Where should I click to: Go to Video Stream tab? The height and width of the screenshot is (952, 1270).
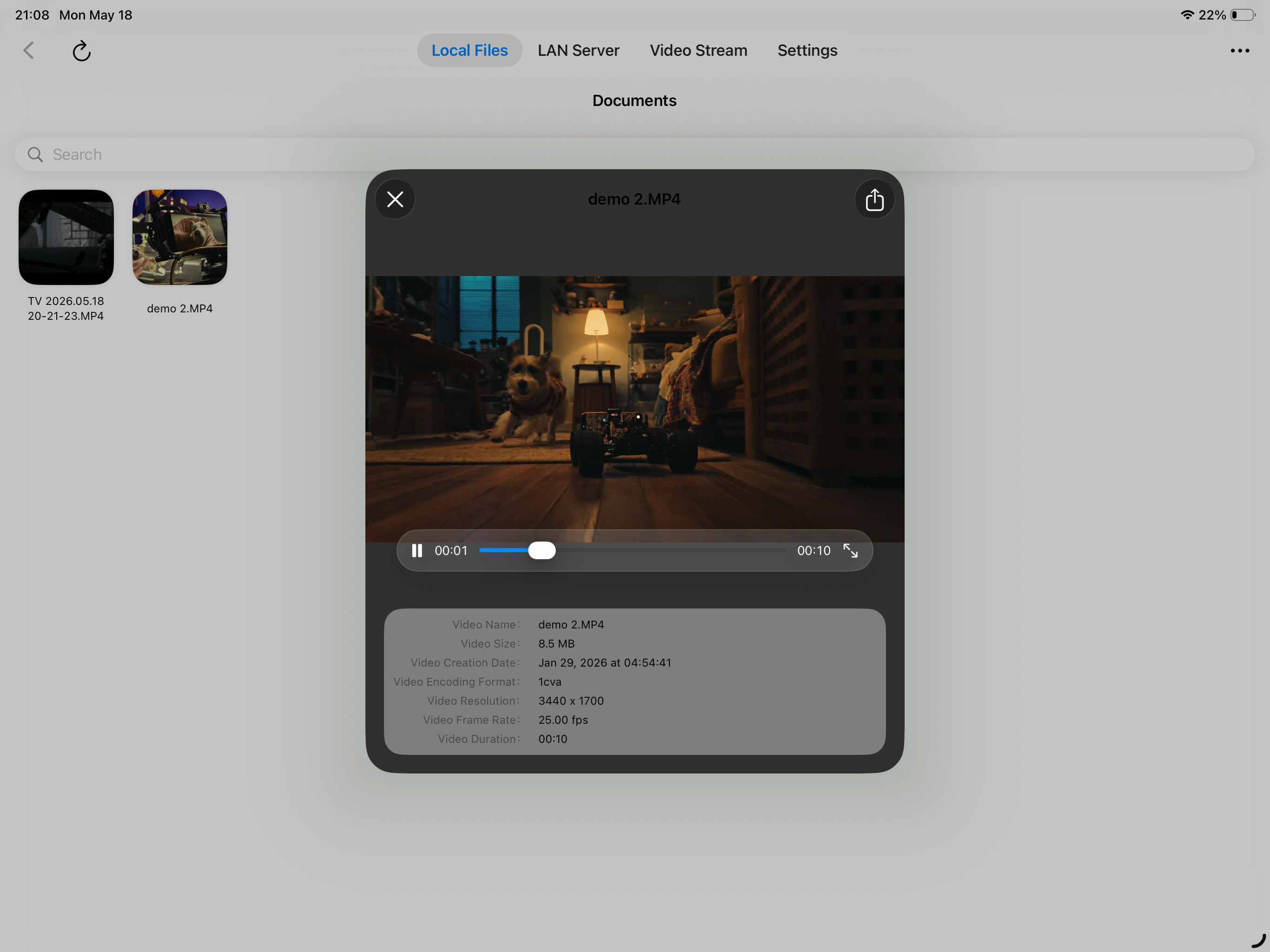698,51
